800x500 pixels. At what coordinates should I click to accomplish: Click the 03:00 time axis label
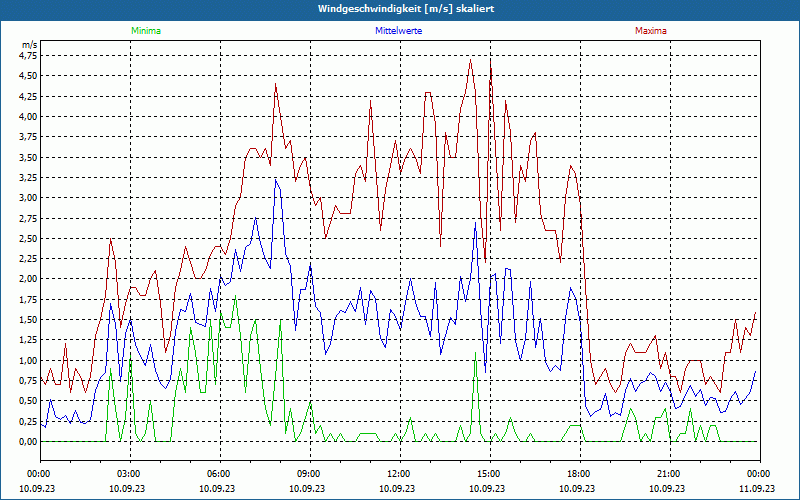tap(128, 474)
